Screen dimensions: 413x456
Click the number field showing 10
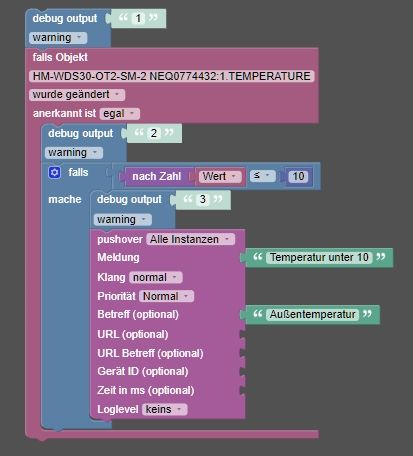298,176
